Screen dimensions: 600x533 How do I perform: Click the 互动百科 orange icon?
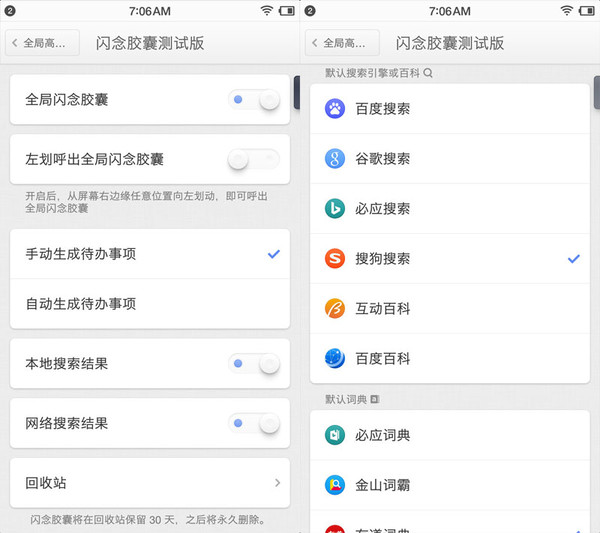(335, 309)
